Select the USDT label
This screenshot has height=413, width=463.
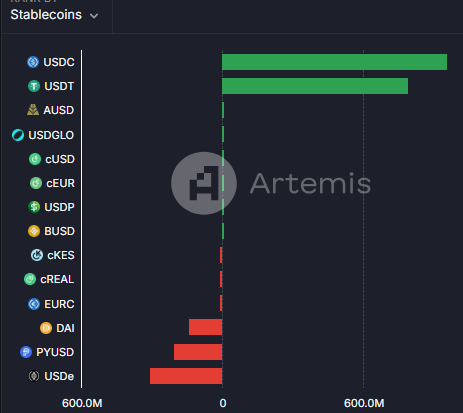coord(59,86)
